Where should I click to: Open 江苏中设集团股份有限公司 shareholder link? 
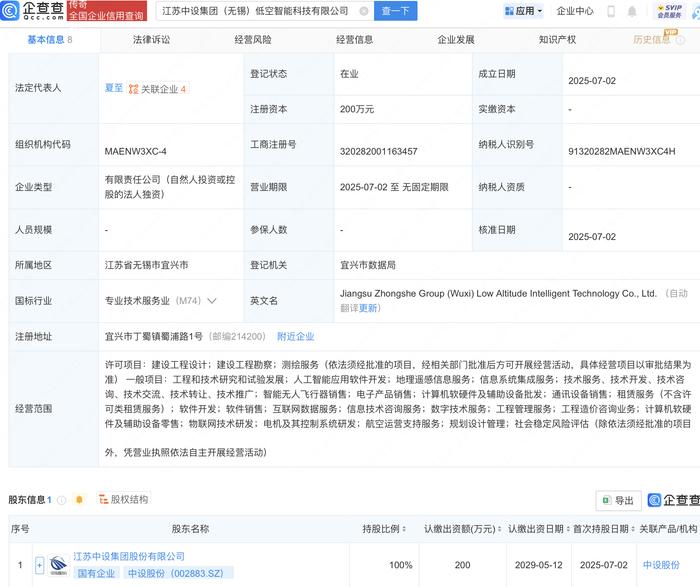(x=129, y=557)
